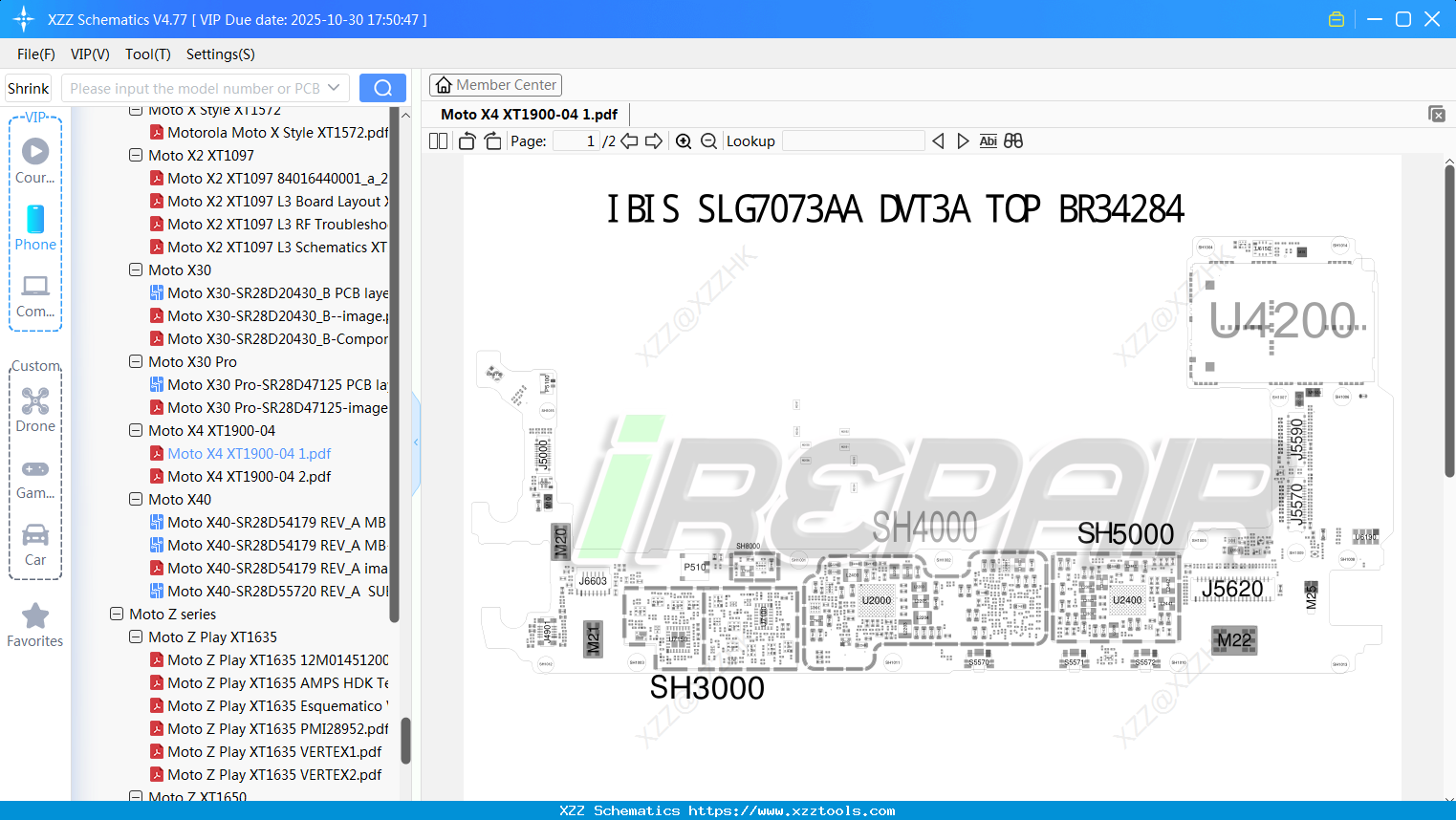Open the Tool(T) menu

148,54
